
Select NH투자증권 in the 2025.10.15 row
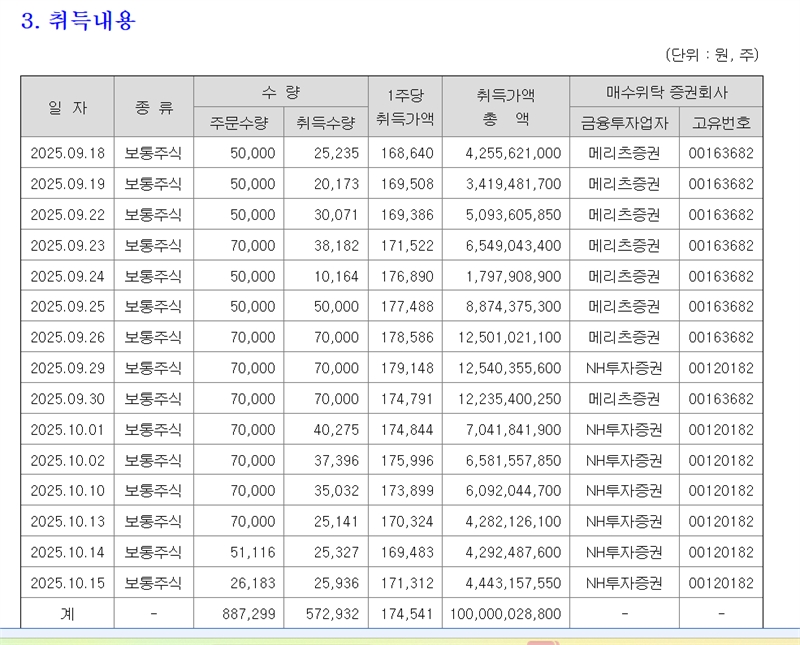click(x=624, y=583)
